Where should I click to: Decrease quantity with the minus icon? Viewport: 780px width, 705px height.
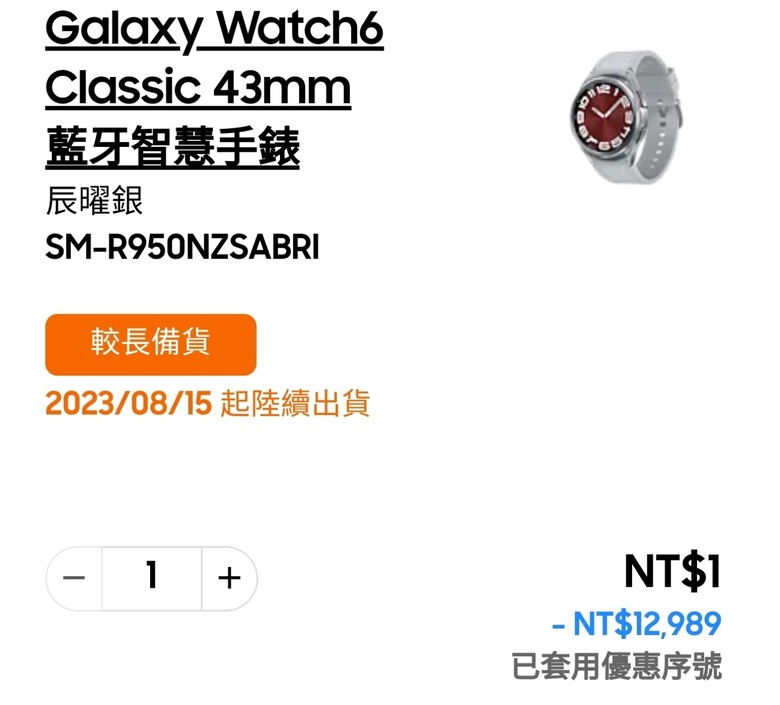tap(74, 579)
